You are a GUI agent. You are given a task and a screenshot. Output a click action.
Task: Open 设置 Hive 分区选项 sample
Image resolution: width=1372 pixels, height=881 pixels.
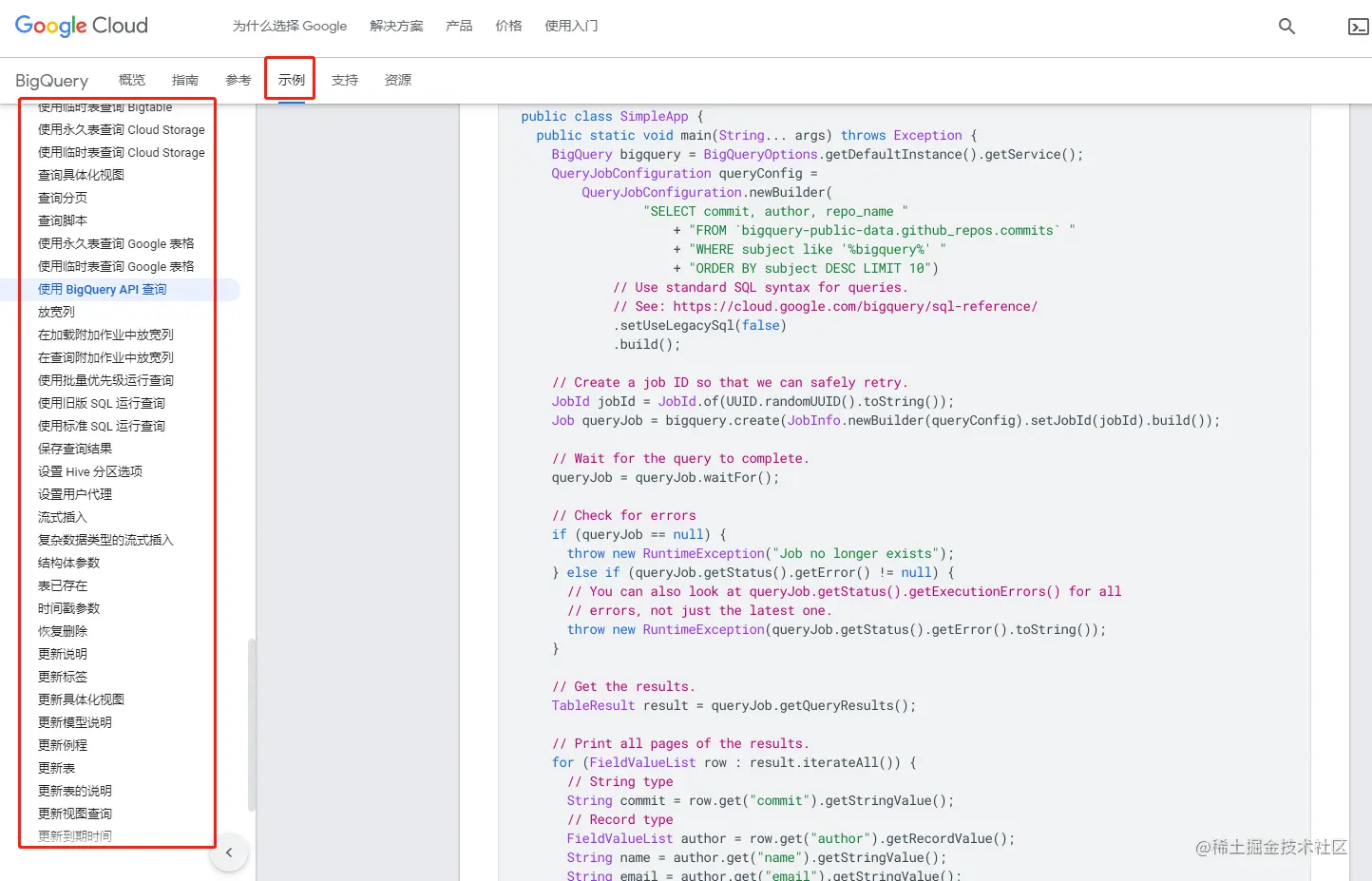(90, 471)
